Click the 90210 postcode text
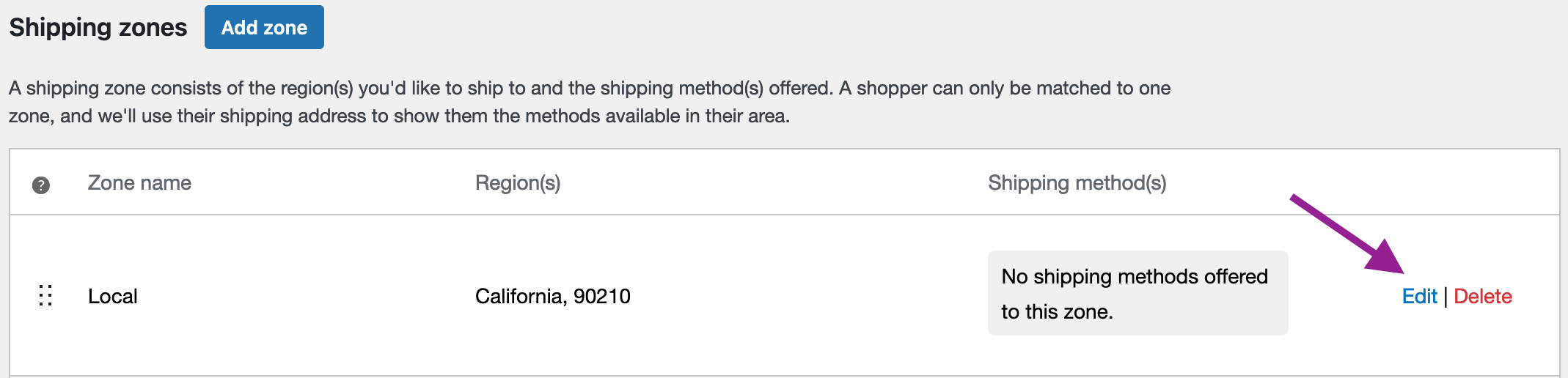This screenshot has width=1568, height=378. tap(602, 296)
